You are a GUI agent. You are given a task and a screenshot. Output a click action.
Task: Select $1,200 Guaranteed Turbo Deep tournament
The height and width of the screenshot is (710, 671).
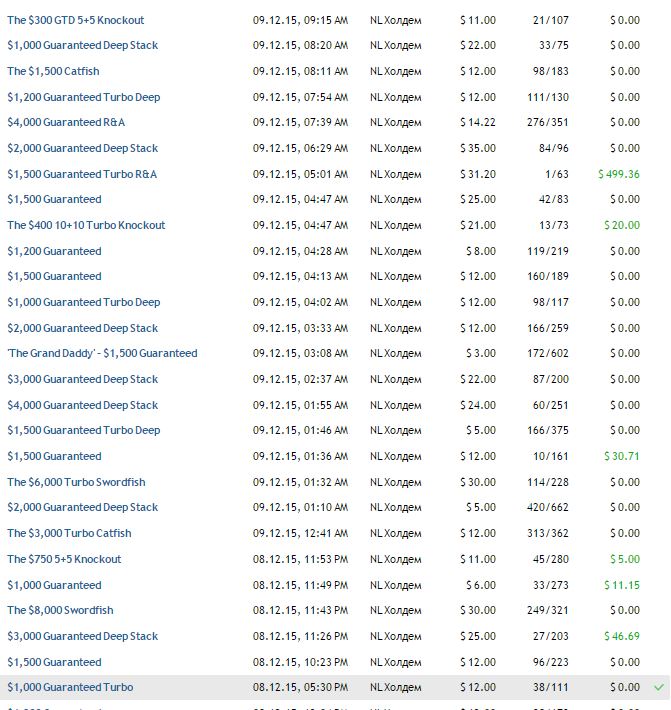point(83,97)
